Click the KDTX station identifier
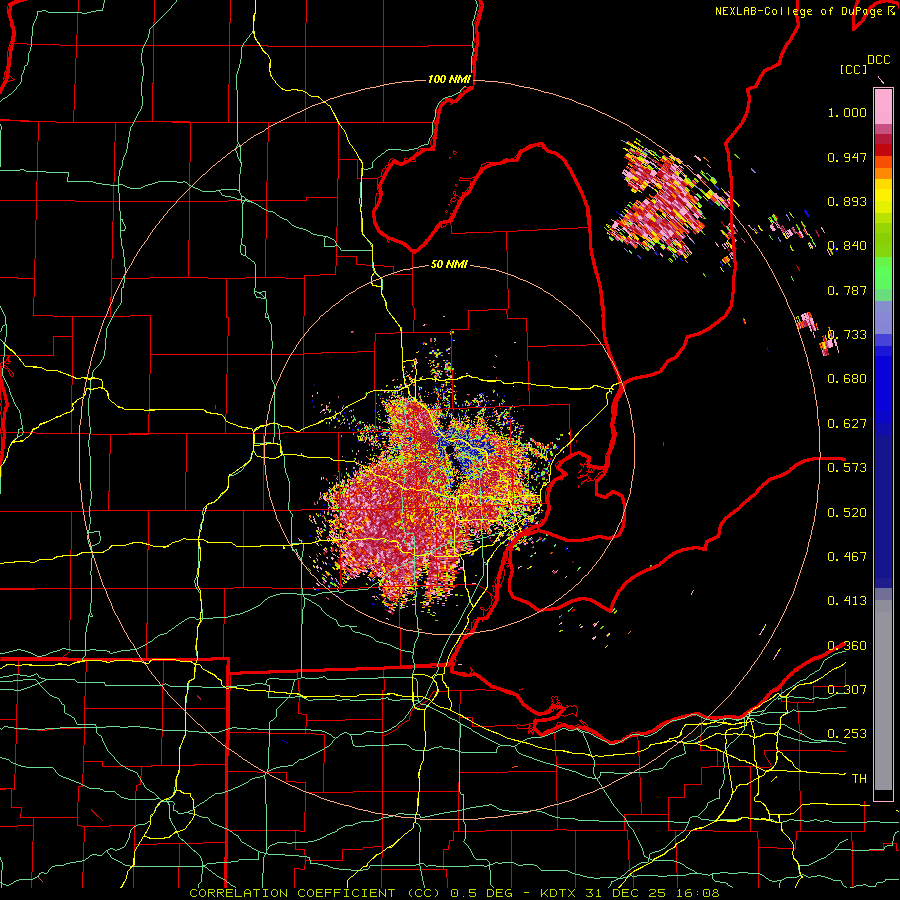 pos(560,893)
